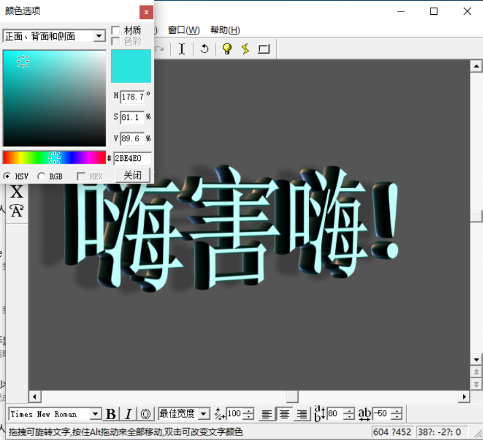Toggle italic with the I button
Image resolution: width=483 pixels, height=440 pixels.
pyautogui.click(x=128, y=414)
